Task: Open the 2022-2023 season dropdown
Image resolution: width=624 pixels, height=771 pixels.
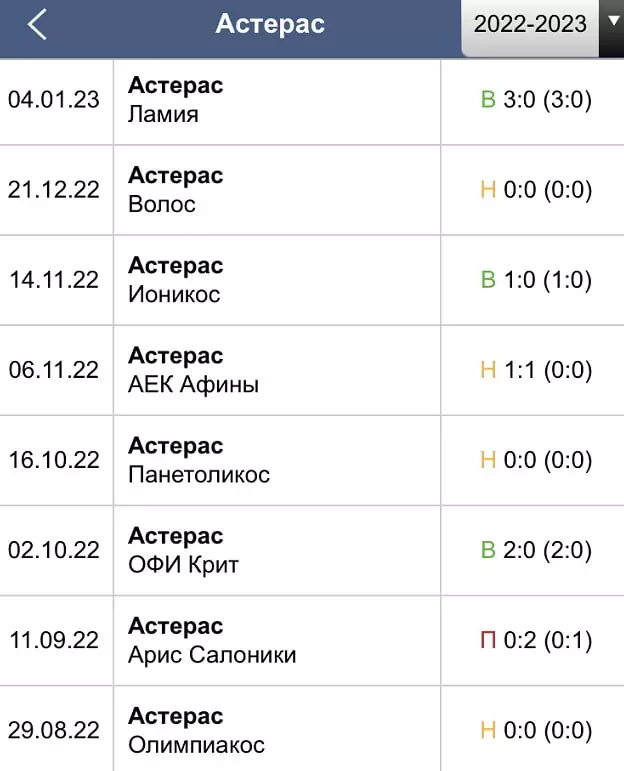Action: [x=531, y=25]
